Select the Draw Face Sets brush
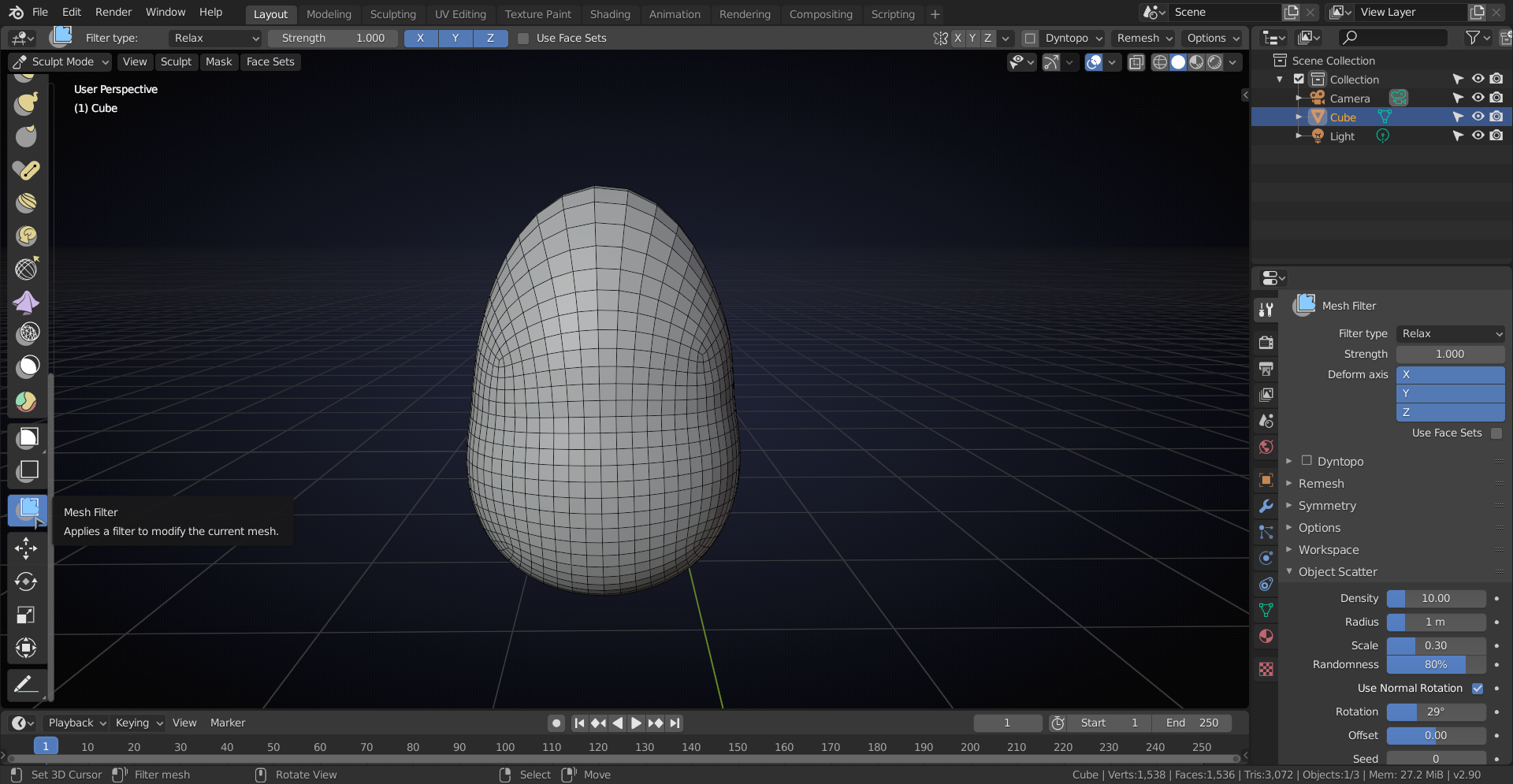 coord(26,402)
